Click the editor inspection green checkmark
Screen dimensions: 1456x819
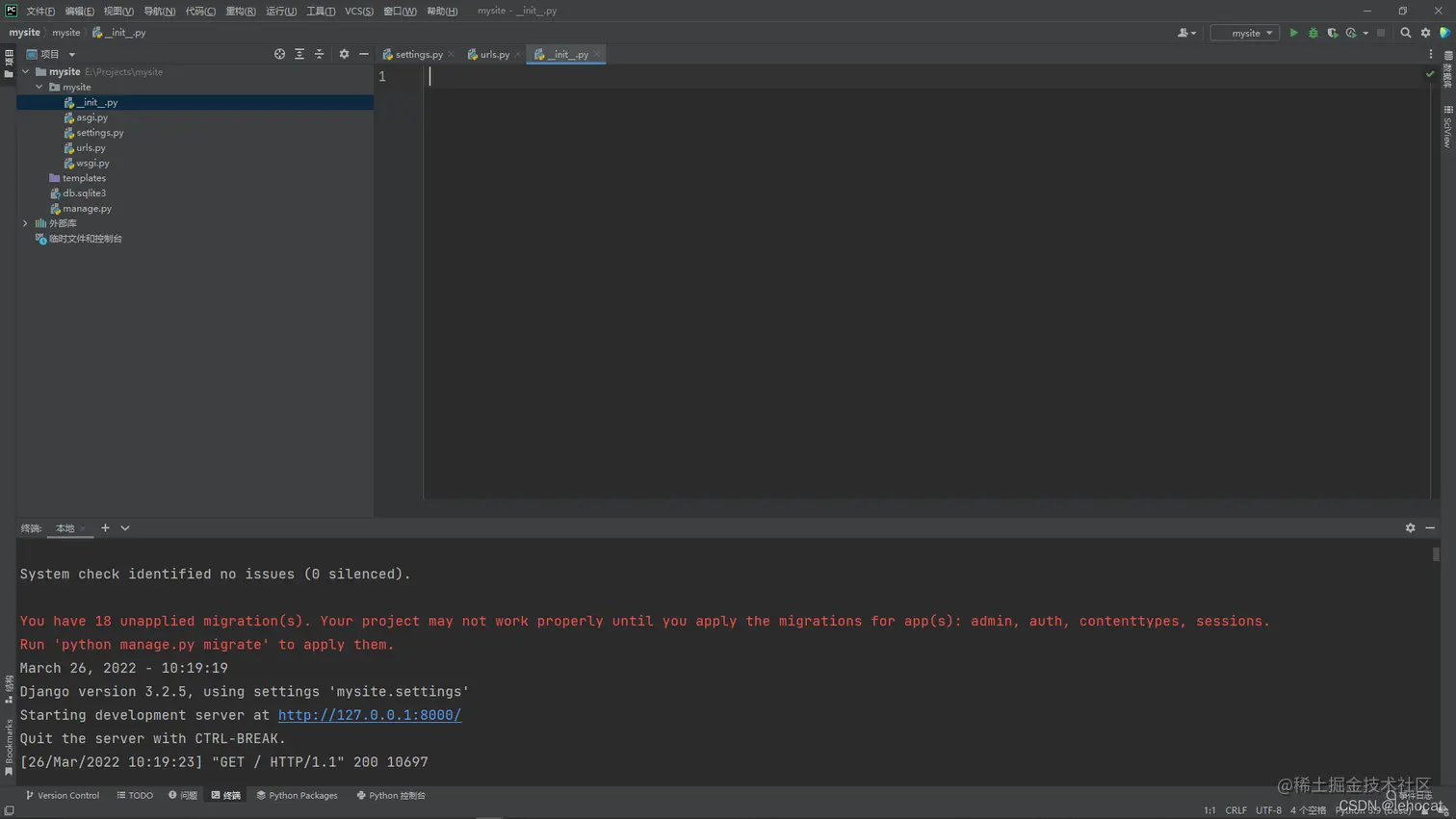(1430, 74)
